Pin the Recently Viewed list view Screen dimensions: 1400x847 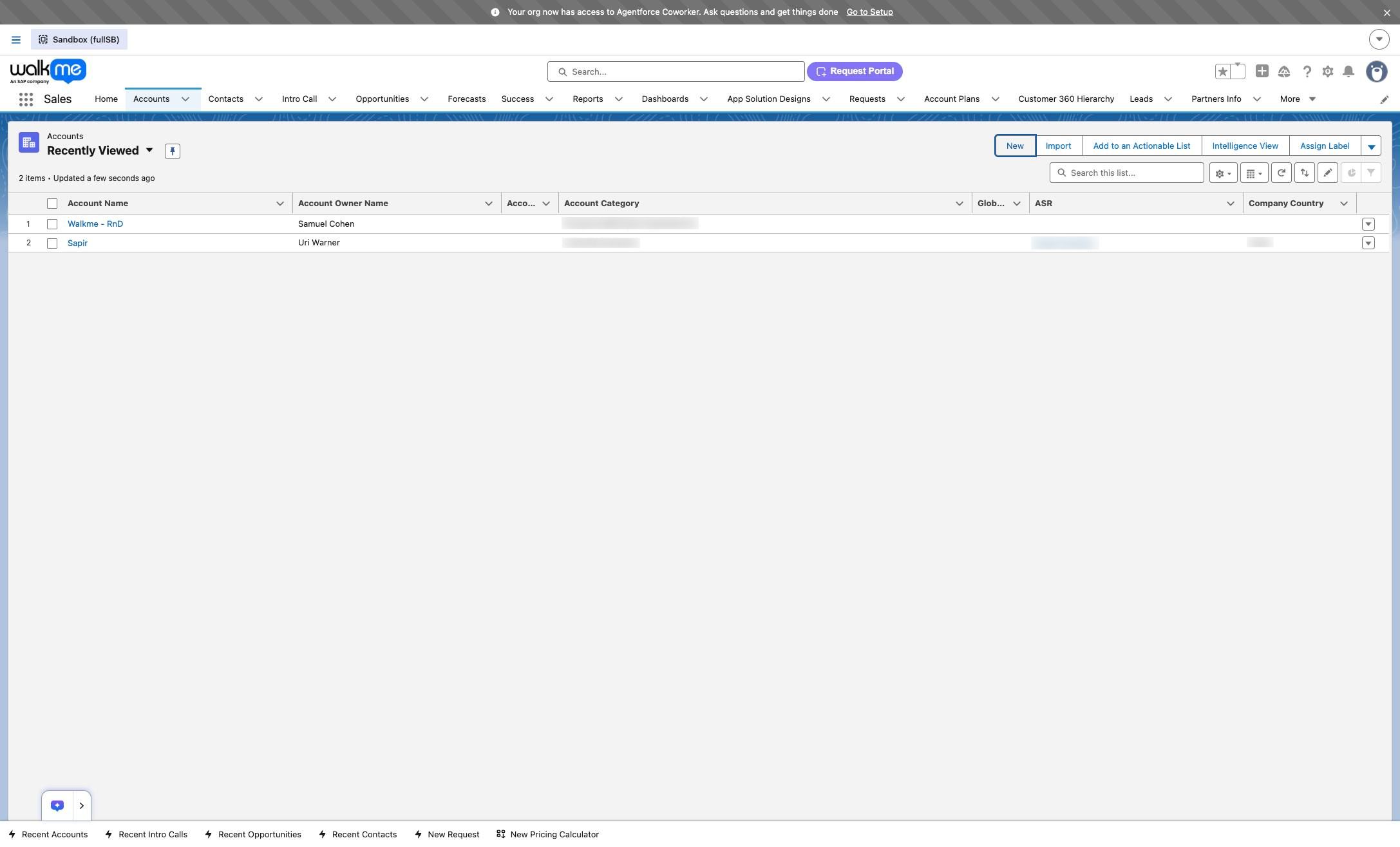(x=172, y=151)
